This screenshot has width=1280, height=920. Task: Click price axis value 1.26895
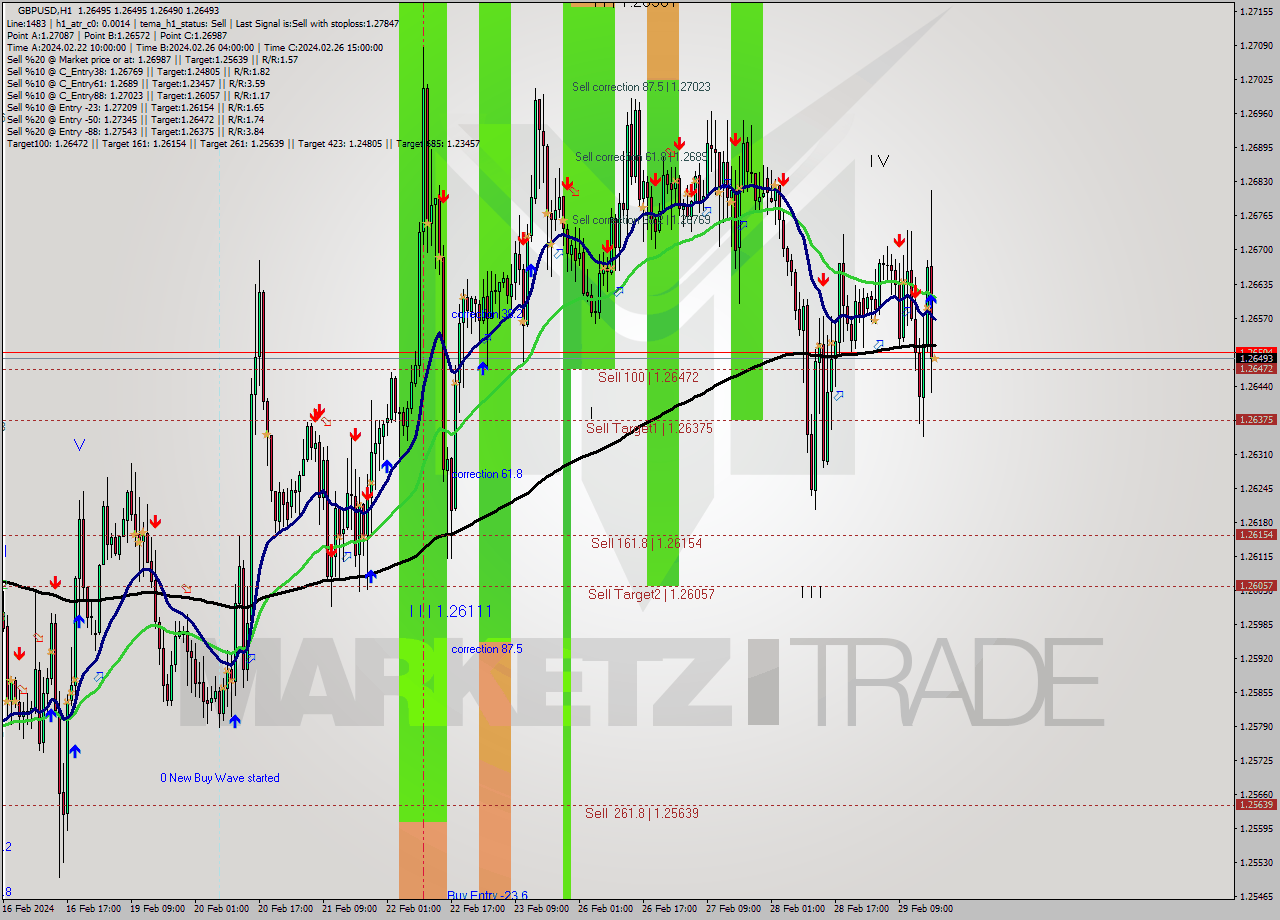pyautogui.click(x=1256, y=148)
